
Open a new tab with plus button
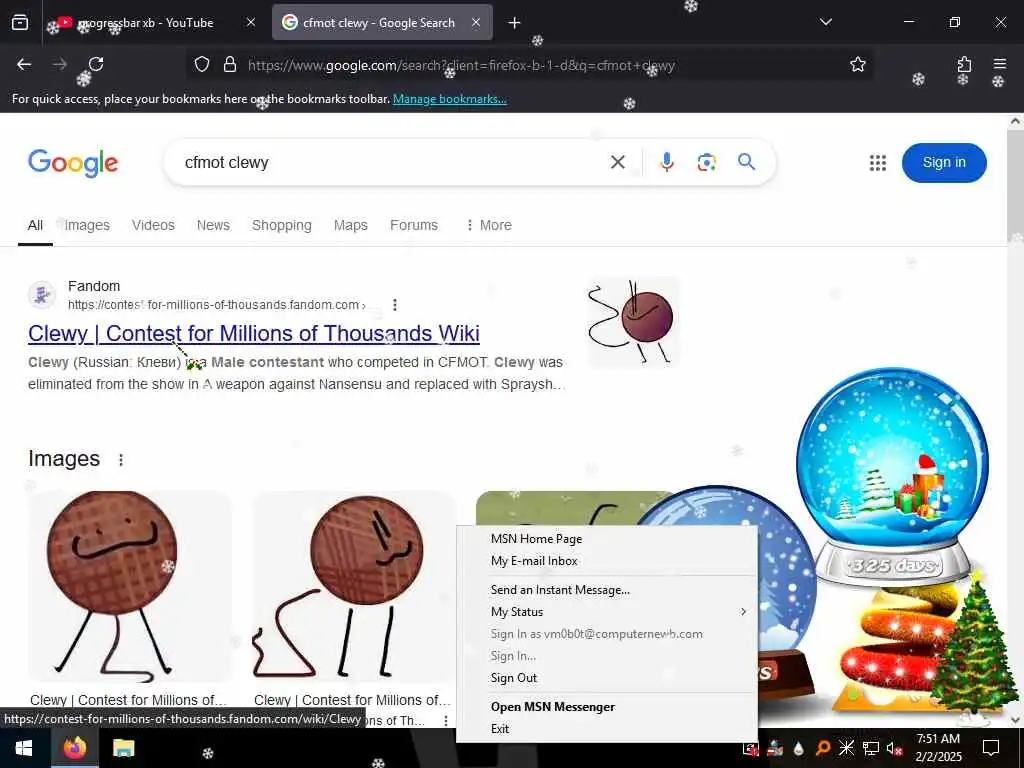coord(514,23)
